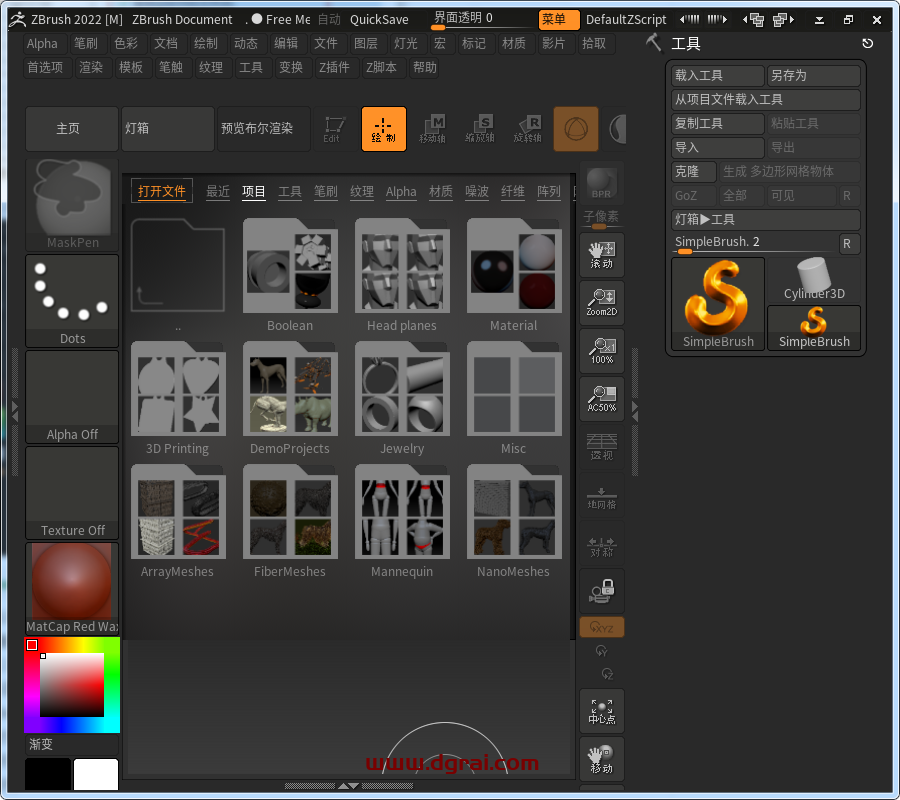Activate the 旋转轴 (Rotate) gizmo icon

pos(528,129)
